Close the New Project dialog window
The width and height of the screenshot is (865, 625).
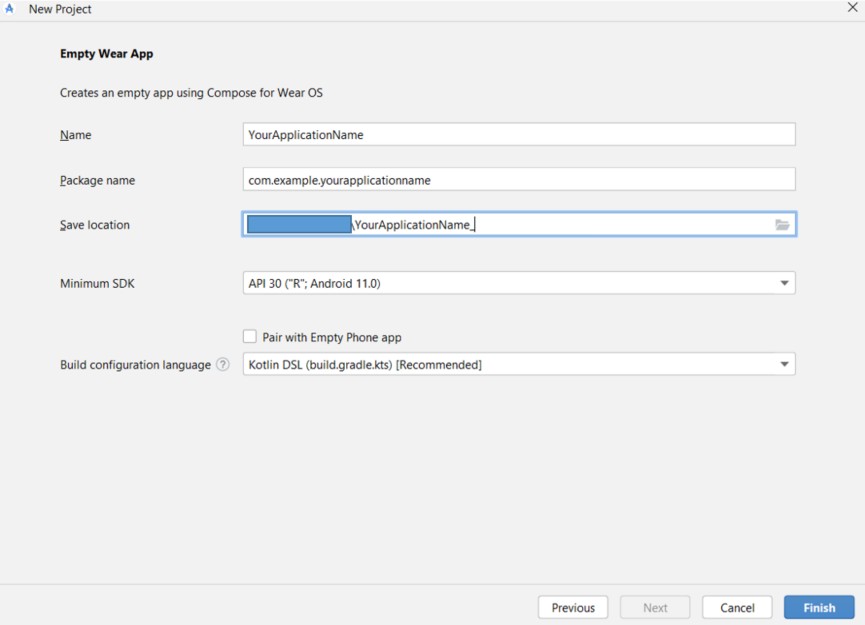coord(852,8)
